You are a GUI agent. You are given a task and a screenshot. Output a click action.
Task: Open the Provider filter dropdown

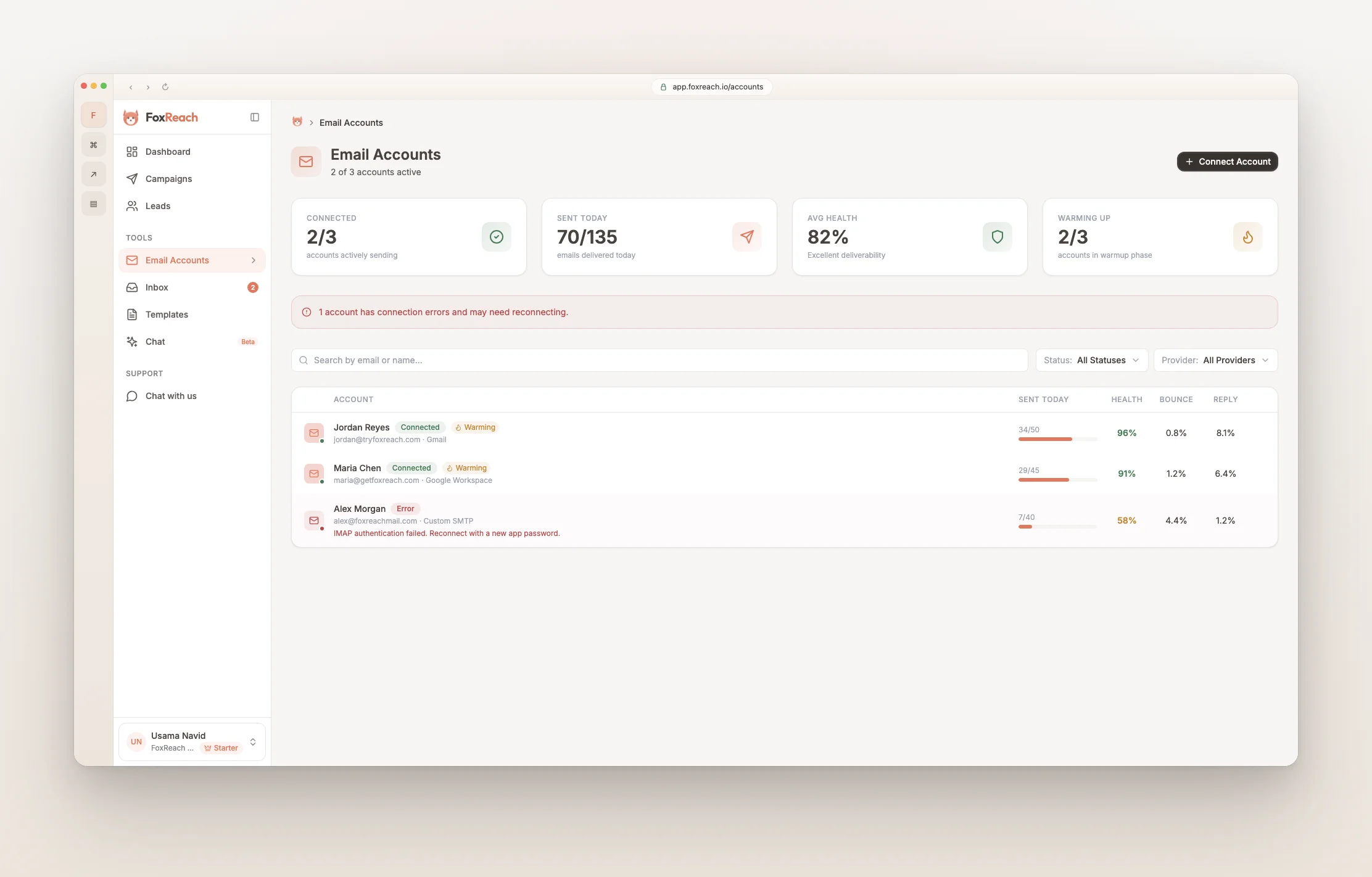[1215, 360]
